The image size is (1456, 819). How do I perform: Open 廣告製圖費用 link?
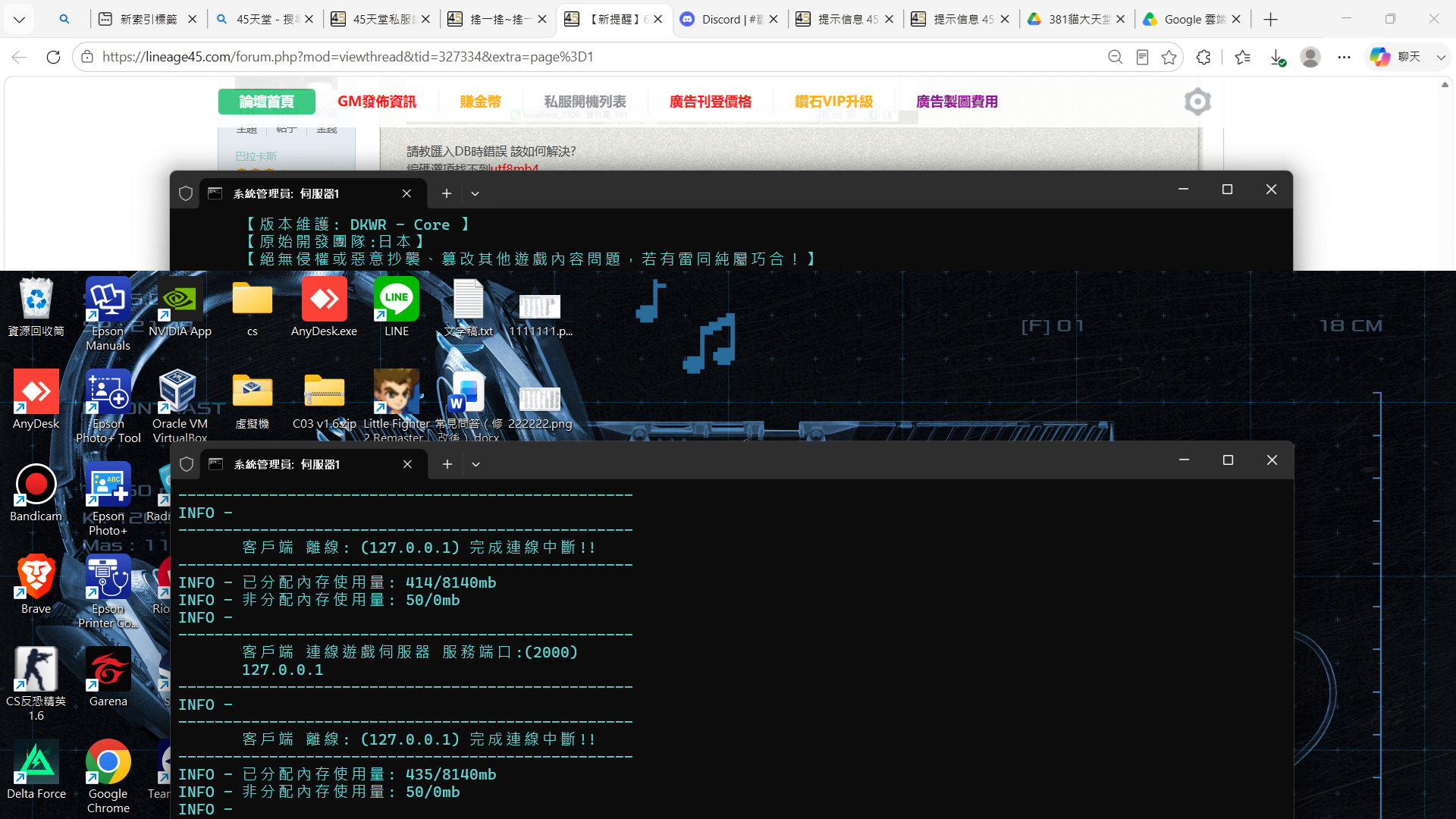coord(957,102)
